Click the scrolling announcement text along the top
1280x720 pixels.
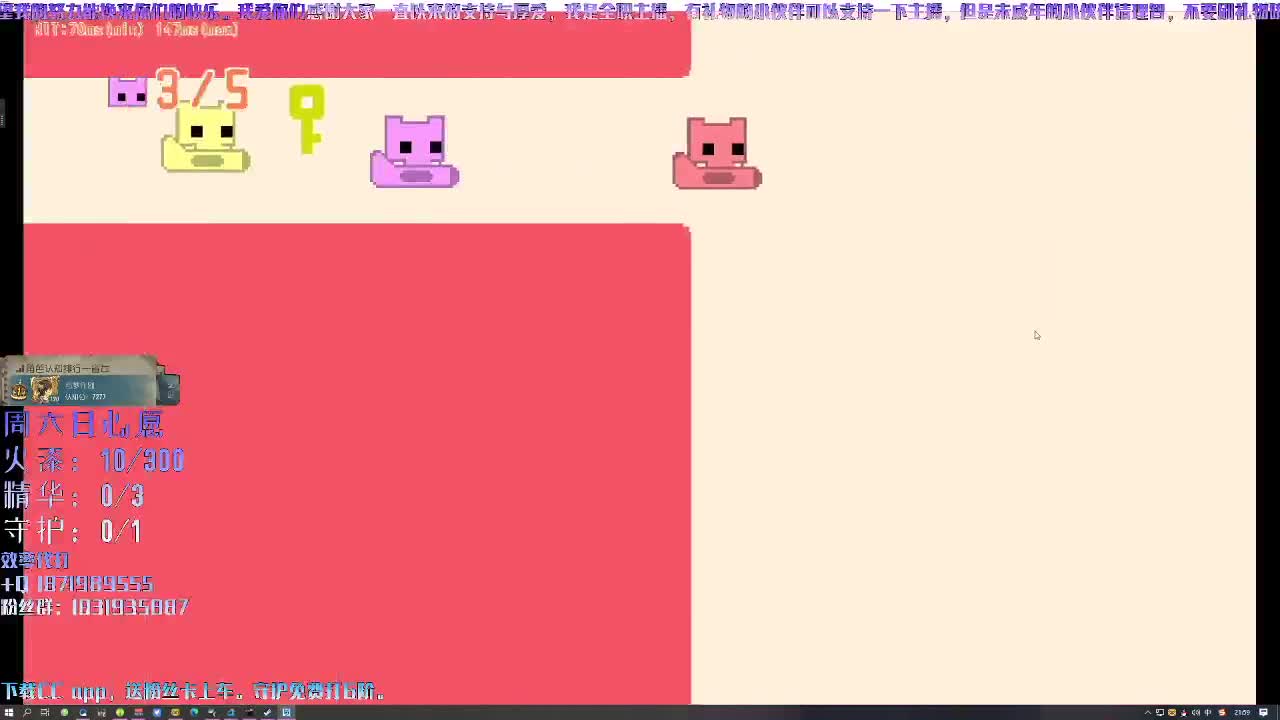coord(640,11)
